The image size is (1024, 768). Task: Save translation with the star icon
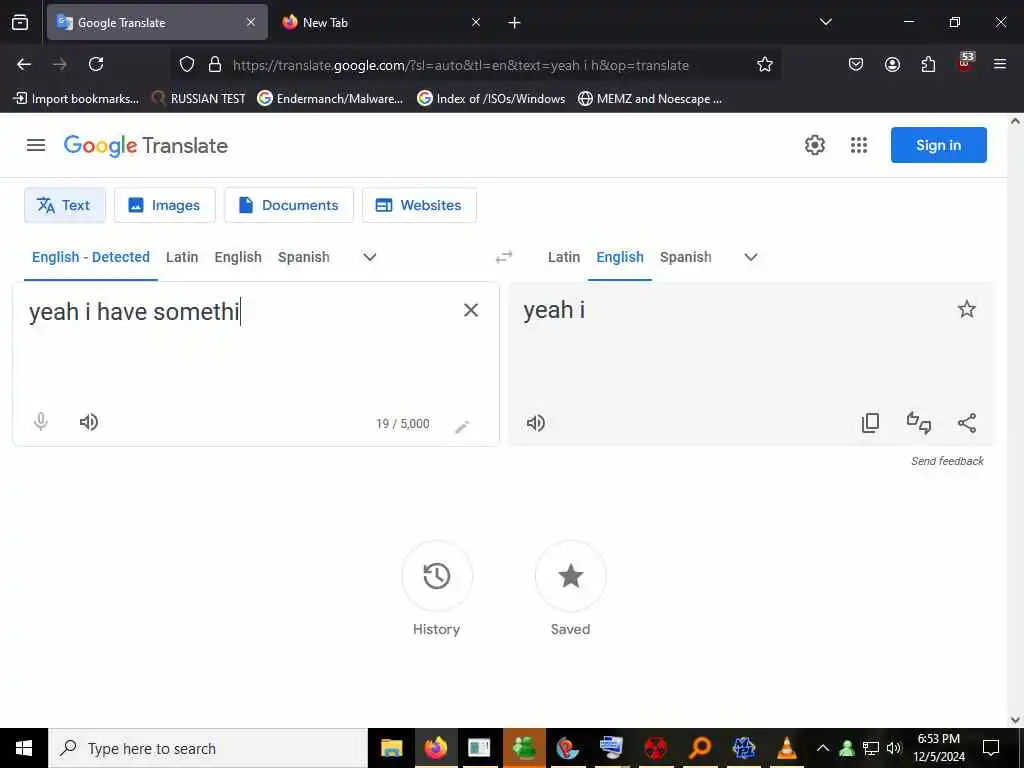pos(967,309)
